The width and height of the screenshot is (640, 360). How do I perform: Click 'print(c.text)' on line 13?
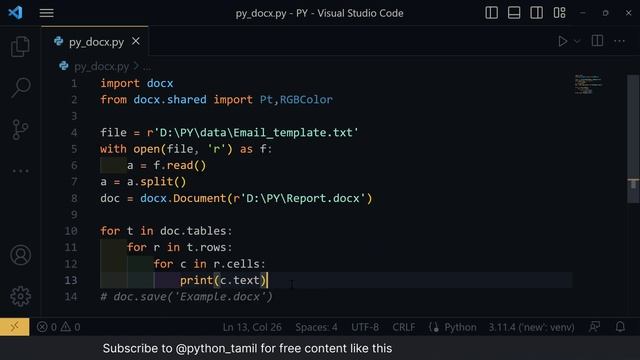pos(223,280)
